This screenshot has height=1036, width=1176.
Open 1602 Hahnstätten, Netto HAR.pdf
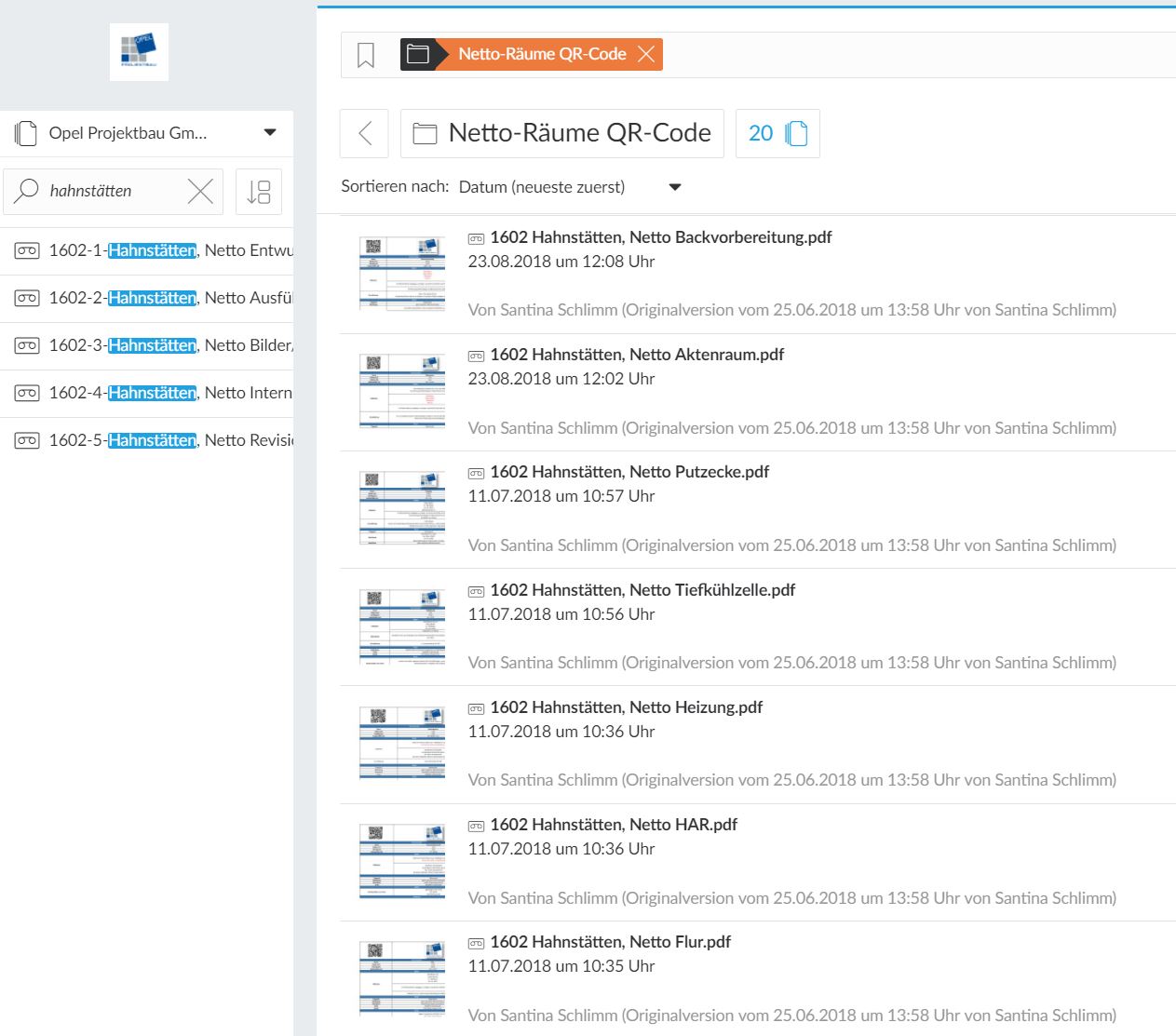point(614,825)
